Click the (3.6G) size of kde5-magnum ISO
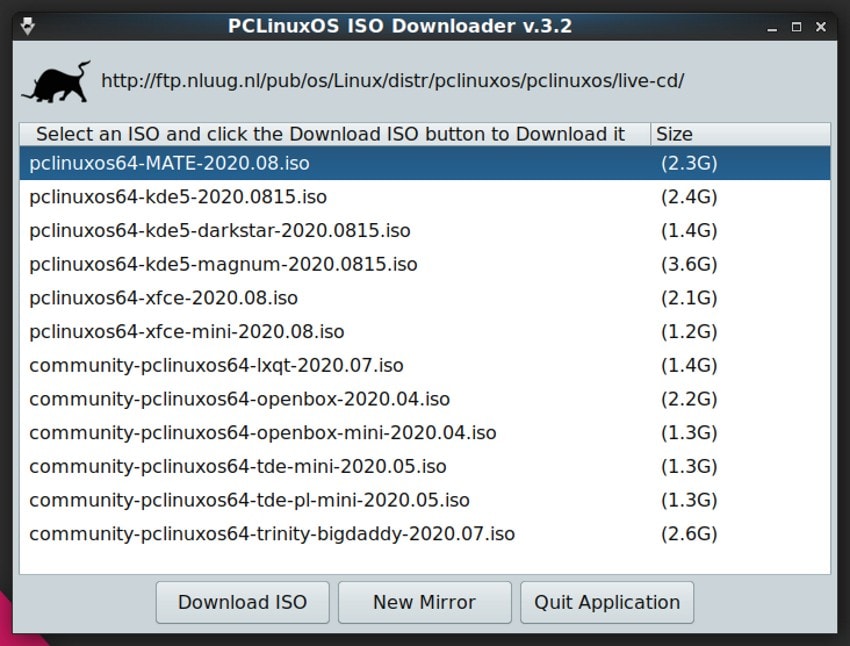The width and height of the screenshot is (850, 646). [x=689, y=264]
